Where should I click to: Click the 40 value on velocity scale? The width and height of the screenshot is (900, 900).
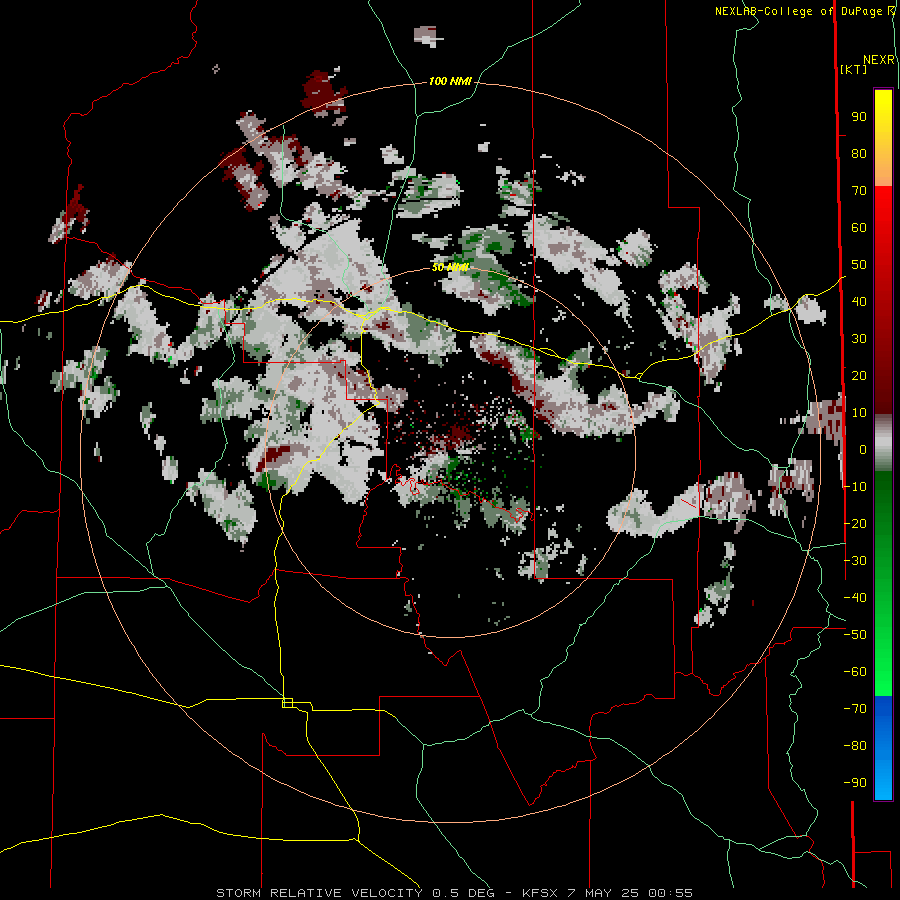coord(859,302)
